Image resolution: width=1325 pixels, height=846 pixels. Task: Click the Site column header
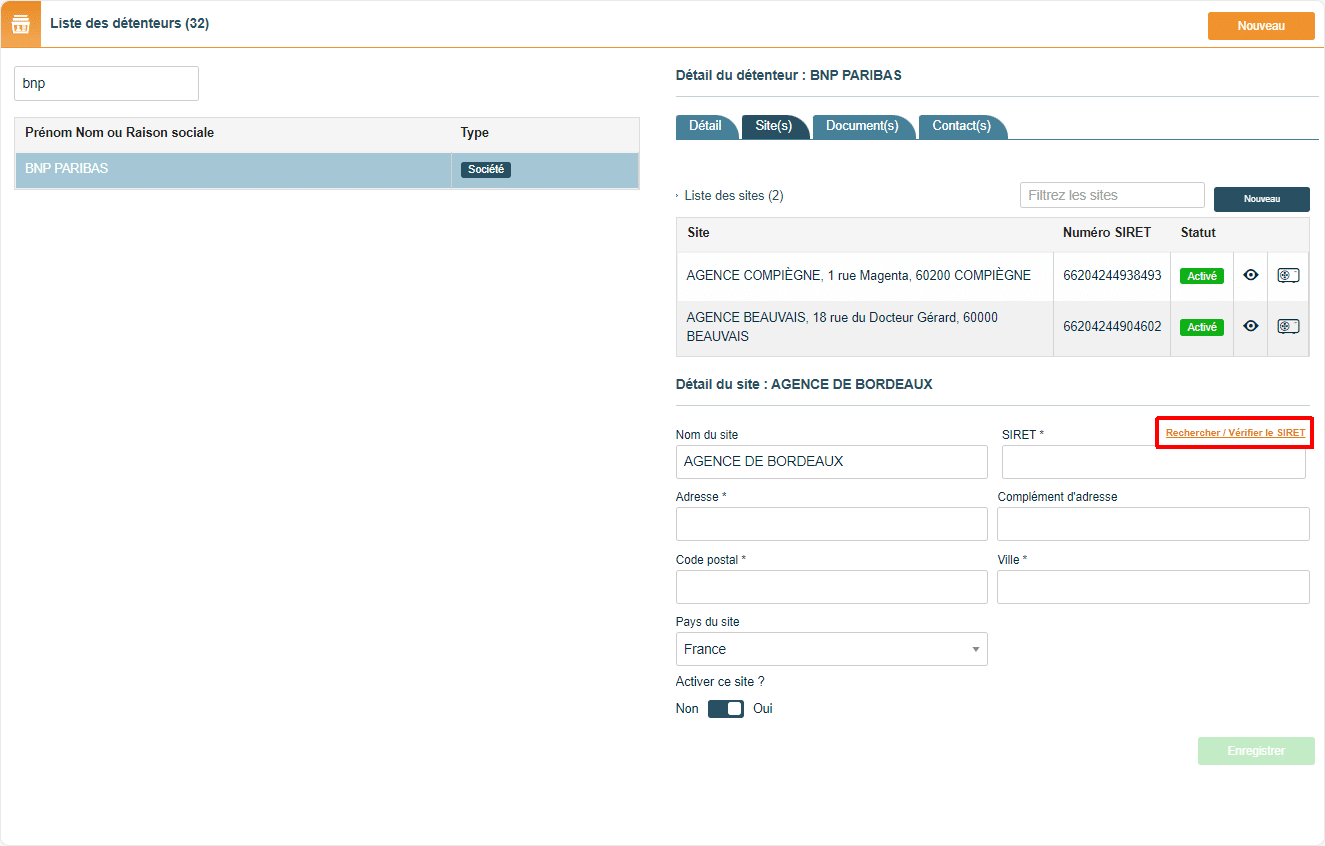click(699, 233)
